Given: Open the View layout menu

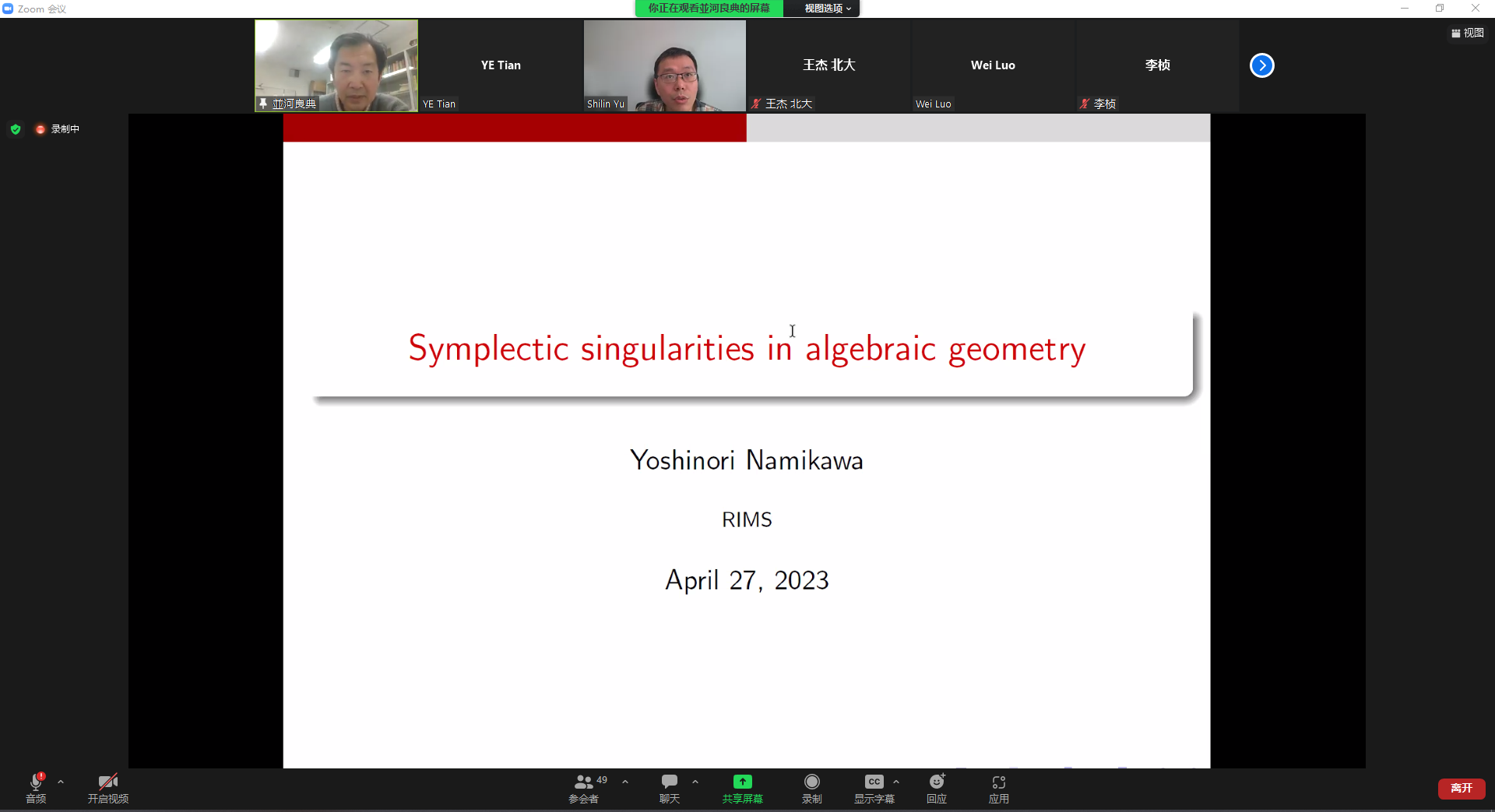Looking at the screenshot, I should pos(1468,33).
